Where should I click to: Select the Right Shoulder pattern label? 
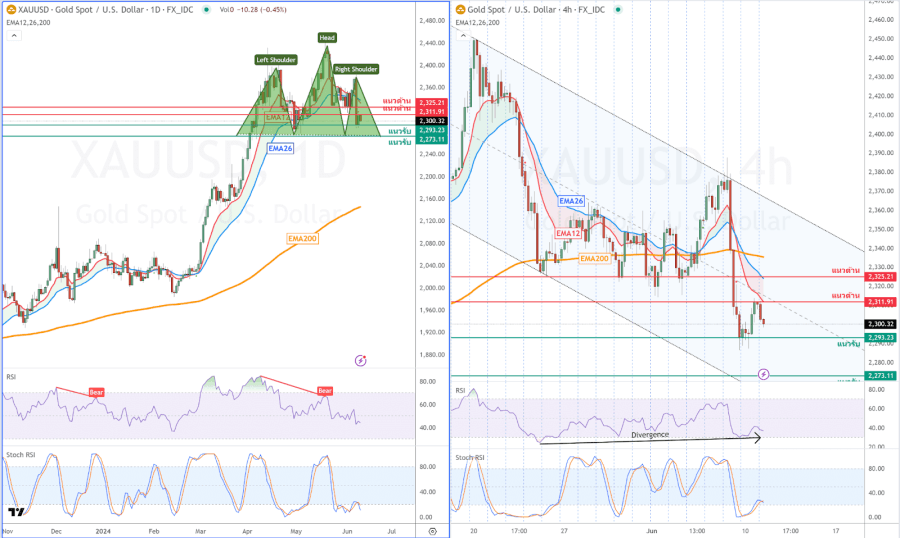(356, 69)
